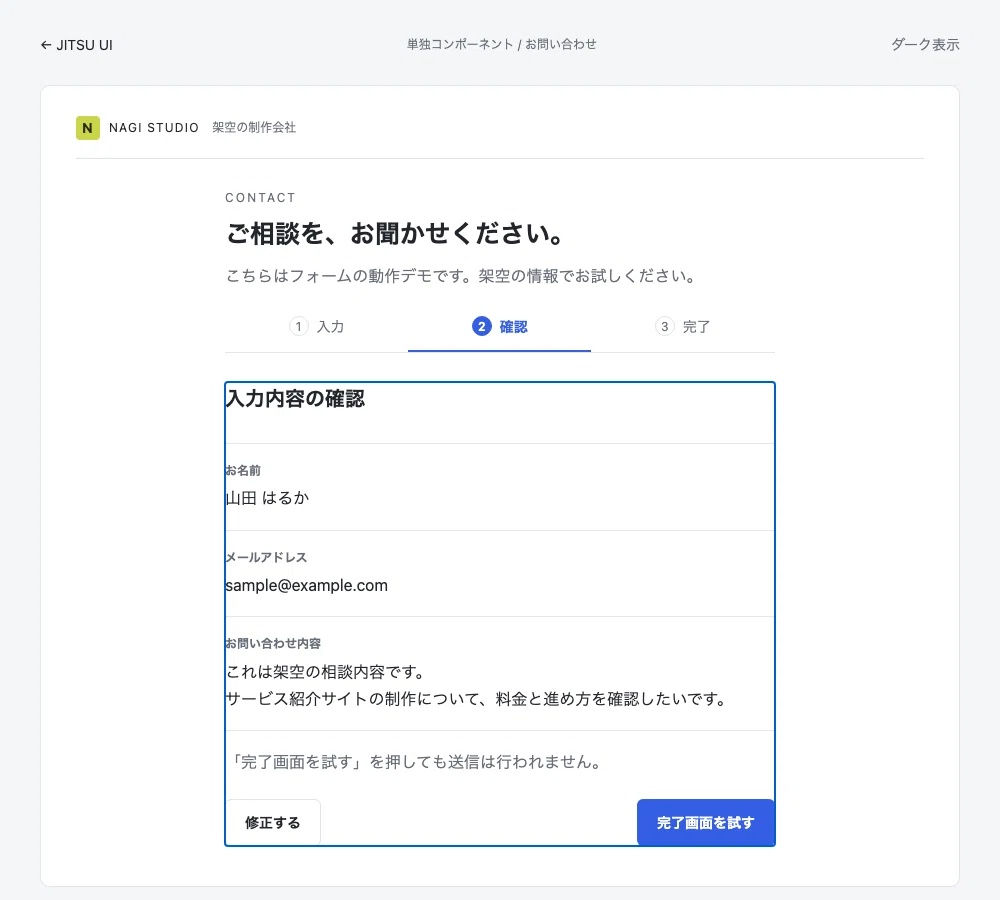Viewport: 1000px width, 900px height.
Task: Click the 架空の制作会社 tagline
Action: (254, 128)
